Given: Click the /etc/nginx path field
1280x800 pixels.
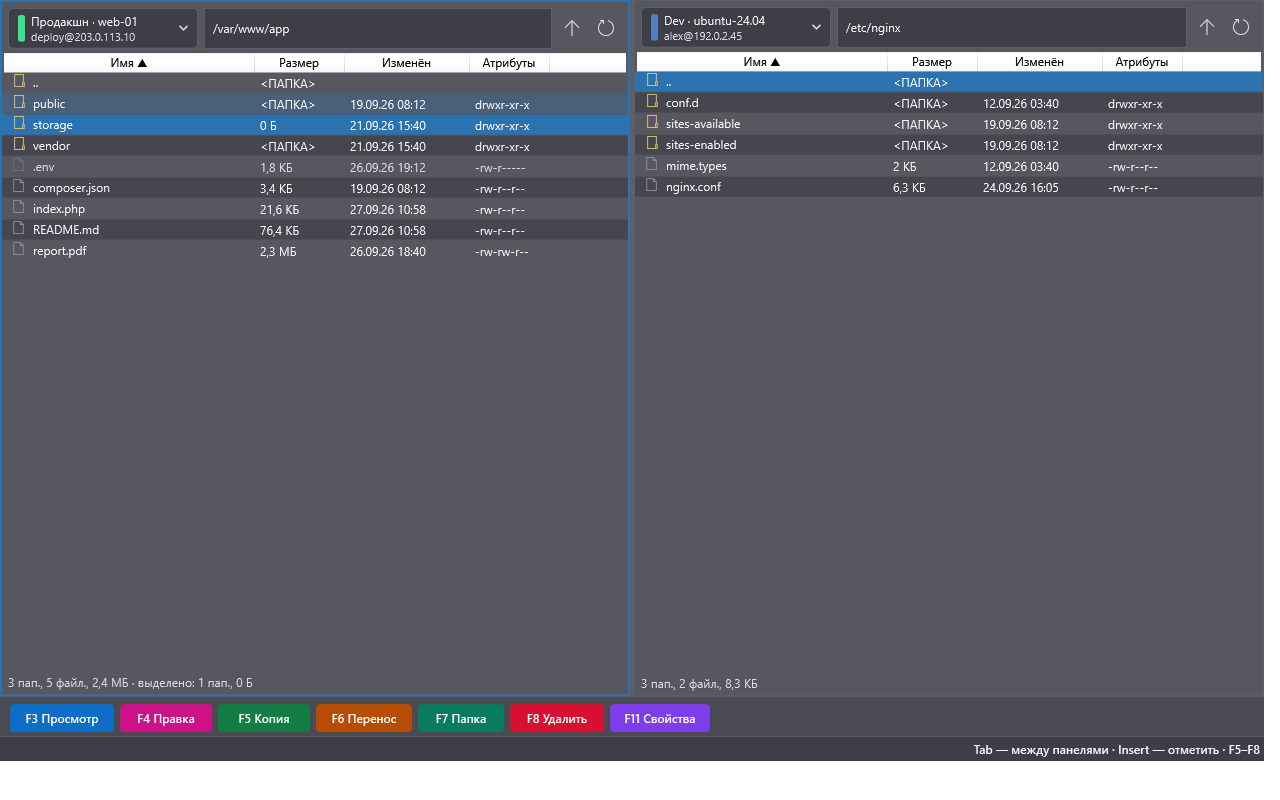Looking at the screenshot, I should 1012,28.
